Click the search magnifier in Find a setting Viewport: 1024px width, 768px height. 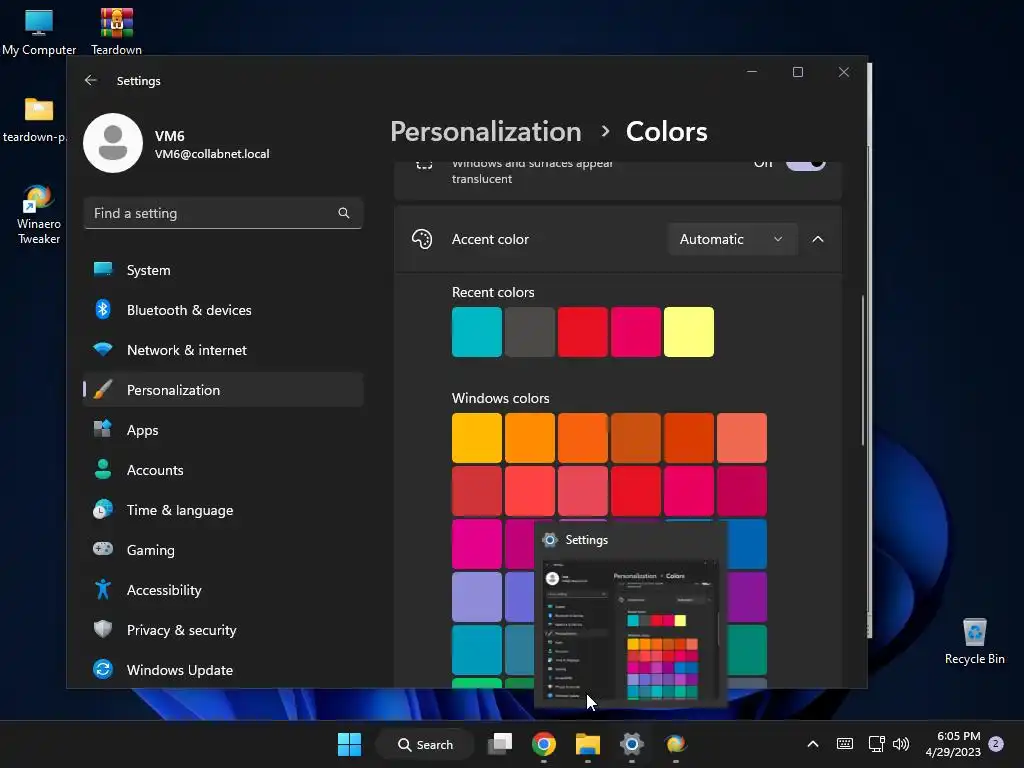pos(344,213)
